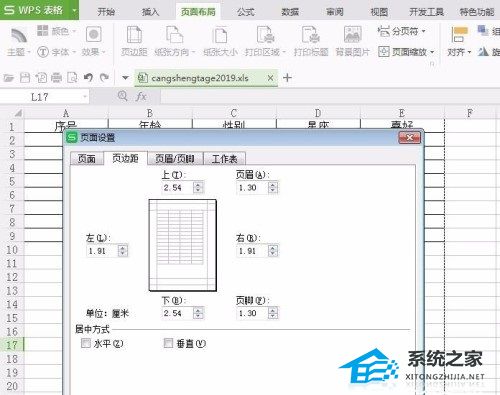Image resolution: width=500 pixels, height=395 pixels.
Task: Open the 视图 ribbon tab
Action: click(x=379, y=12)
